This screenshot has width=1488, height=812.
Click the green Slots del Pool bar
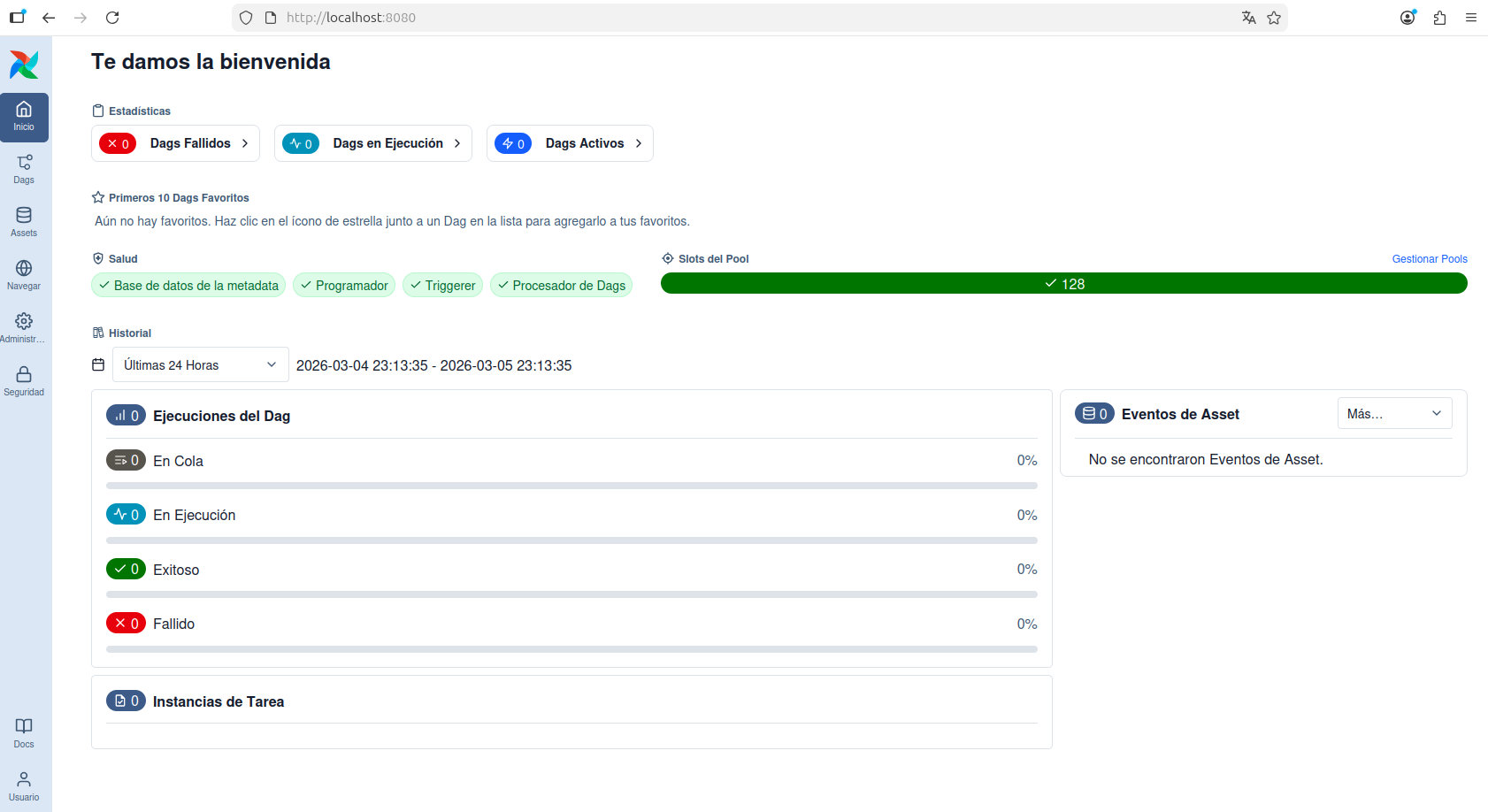pos(1063,284)
